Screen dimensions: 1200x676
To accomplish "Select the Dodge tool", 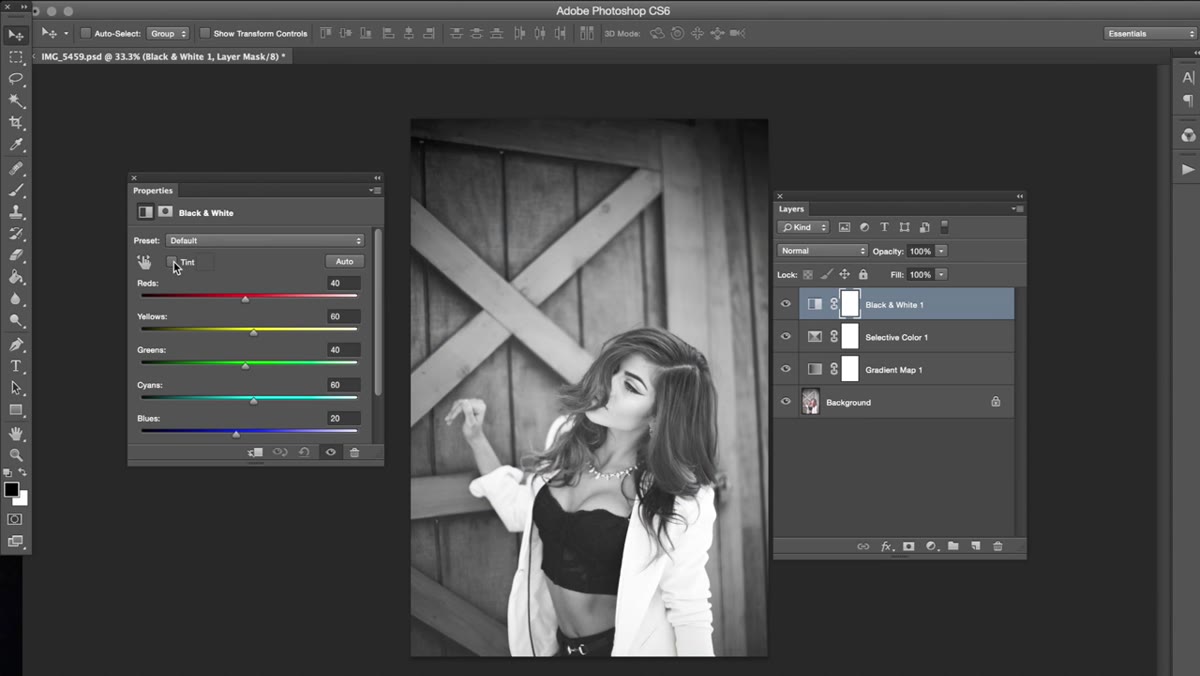I will [x=16, y=321].
